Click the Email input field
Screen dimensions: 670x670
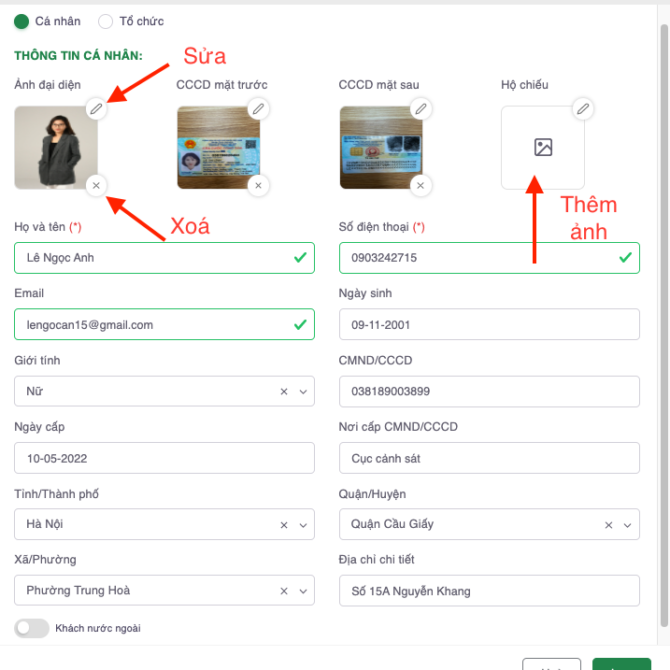150,325
